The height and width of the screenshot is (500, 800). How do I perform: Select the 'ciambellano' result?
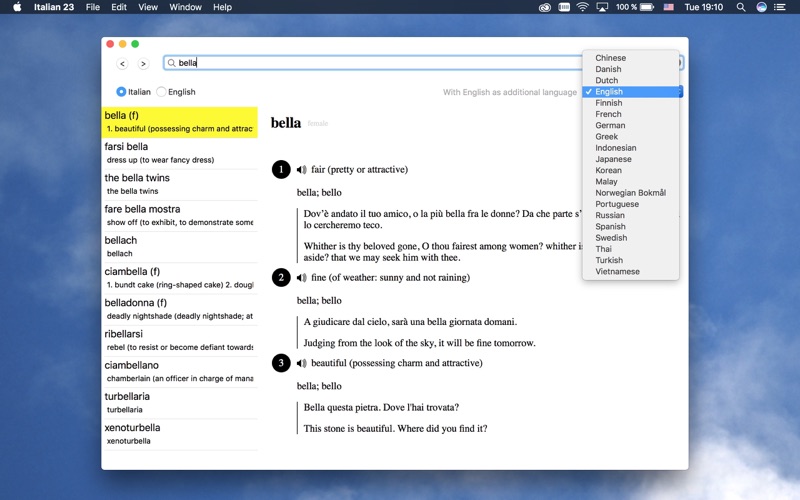pyautogui.click(x=180, y=371)
